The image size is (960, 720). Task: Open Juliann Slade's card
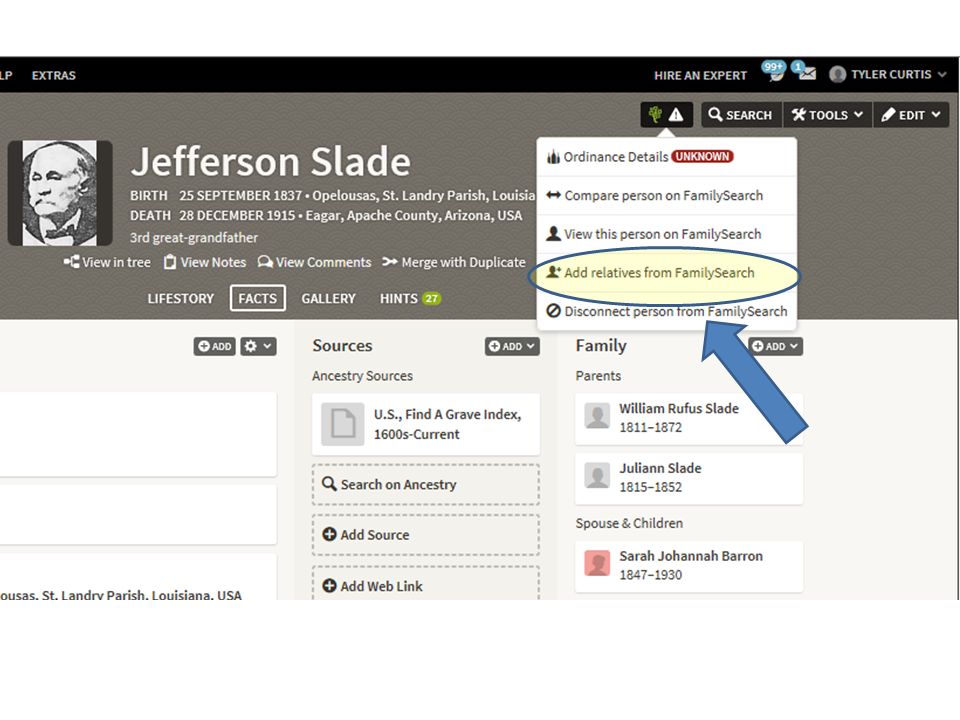[689, 478]
